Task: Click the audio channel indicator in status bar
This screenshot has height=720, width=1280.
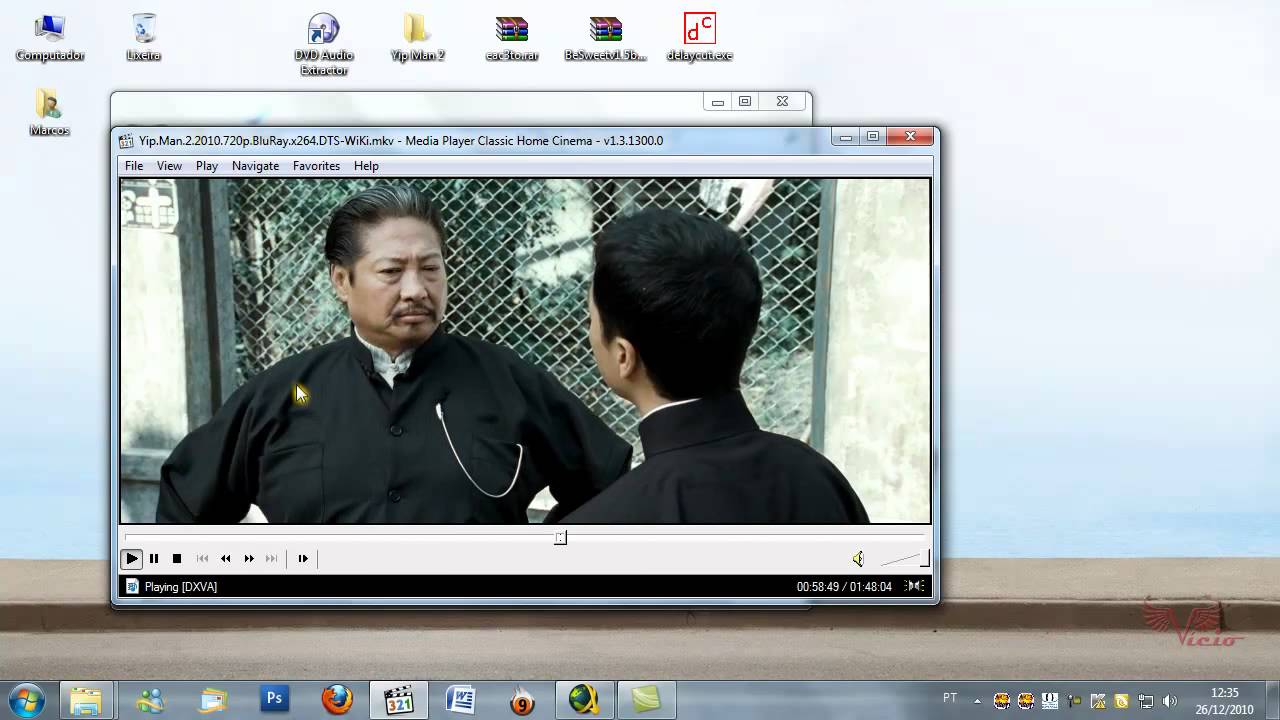Action: (x=914, y=587)
